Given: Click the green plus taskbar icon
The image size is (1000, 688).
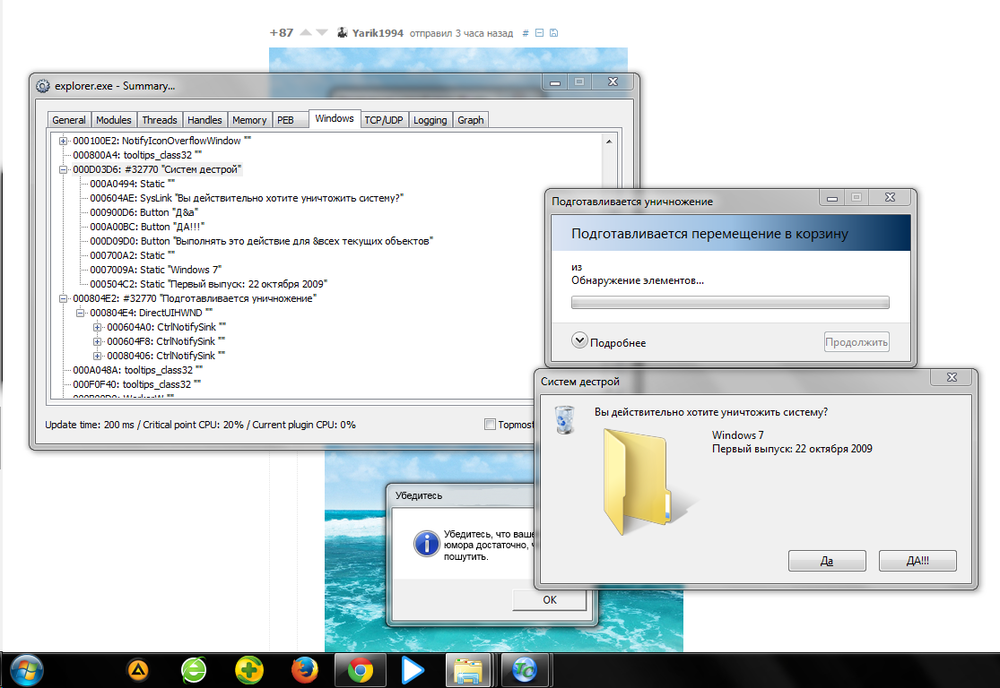Looking at the screenshot, I should click(x=249, y=668).
